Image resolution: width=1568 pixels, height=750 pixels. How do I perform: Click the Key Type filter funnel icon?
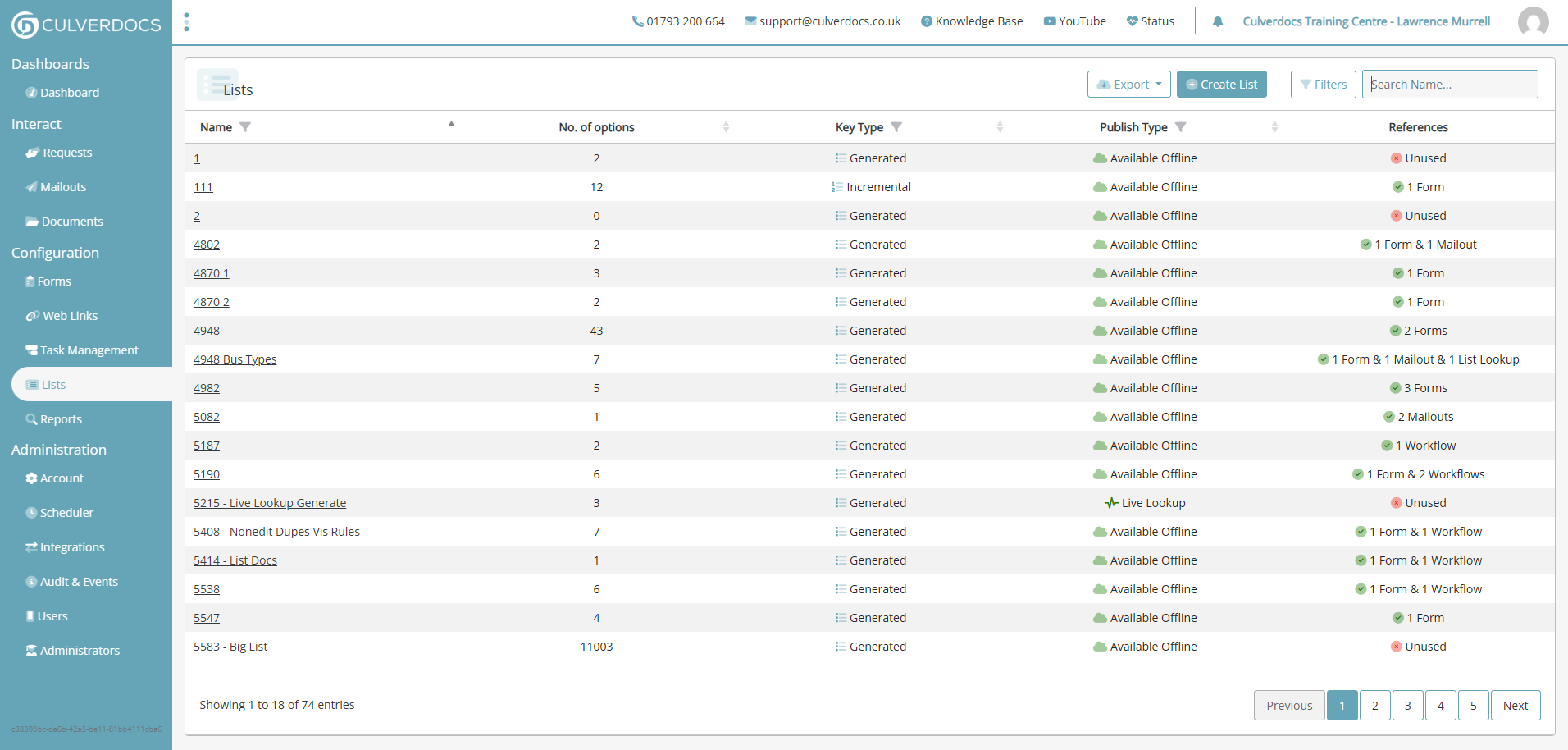(896, 127)
